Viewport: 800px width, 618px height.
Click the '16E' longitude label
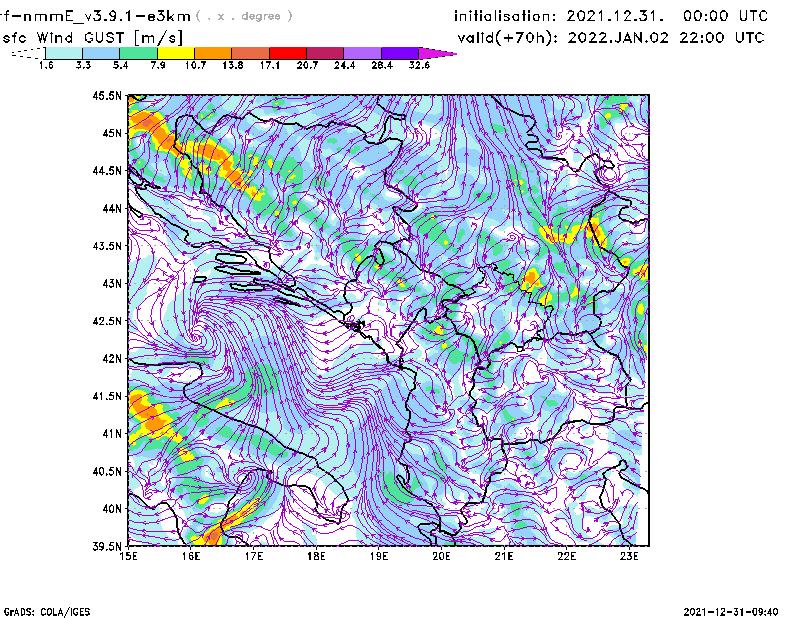pos(191,556)
